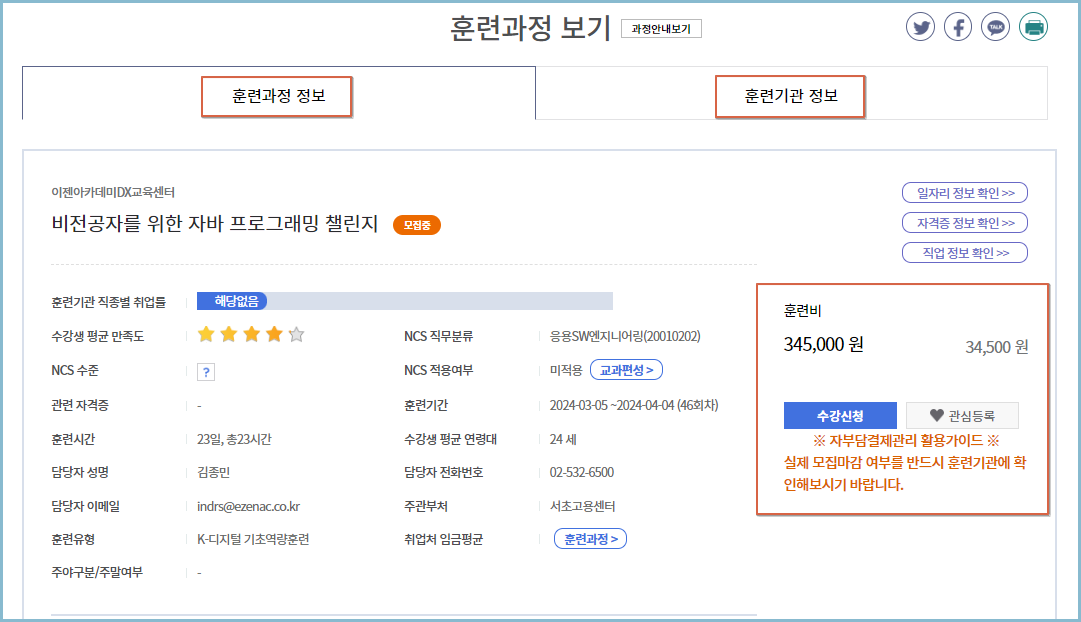
Task: View 직업 정보 확인 occupation info
Action: [964, 252]
